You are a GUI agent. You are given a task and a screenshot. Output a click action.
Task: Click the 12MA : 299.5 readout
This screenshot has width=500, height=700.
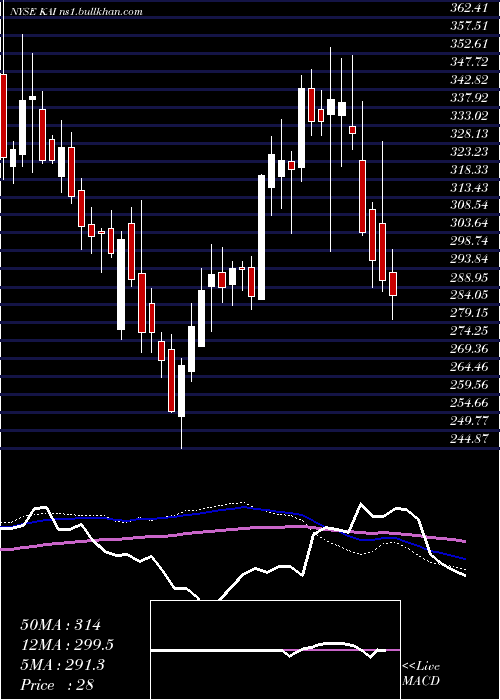click(x=67, y=645)
